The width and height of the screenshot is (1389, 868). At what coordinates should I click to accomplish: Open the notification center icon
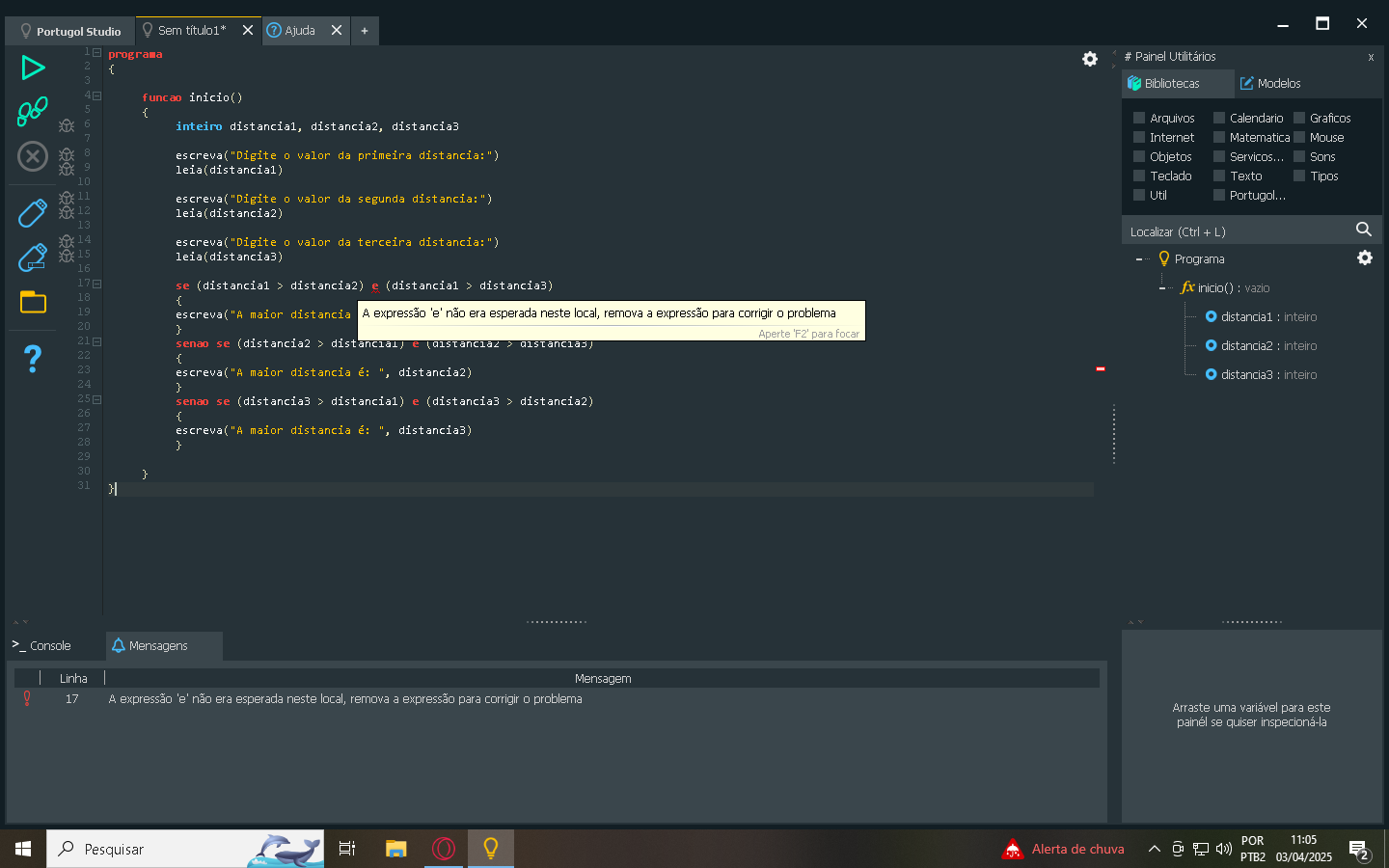tap(1360, 850)
